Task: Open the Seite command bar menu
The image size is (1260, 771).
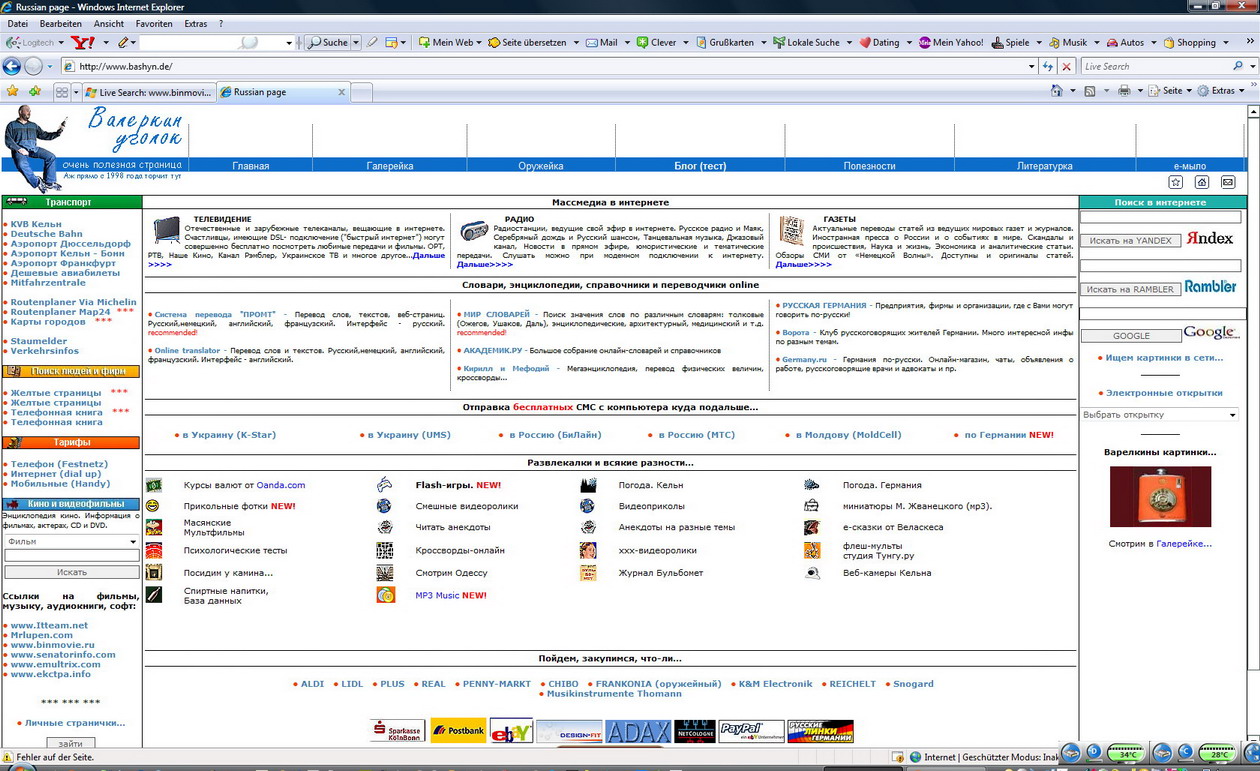Action: (x=1170, y=91)
